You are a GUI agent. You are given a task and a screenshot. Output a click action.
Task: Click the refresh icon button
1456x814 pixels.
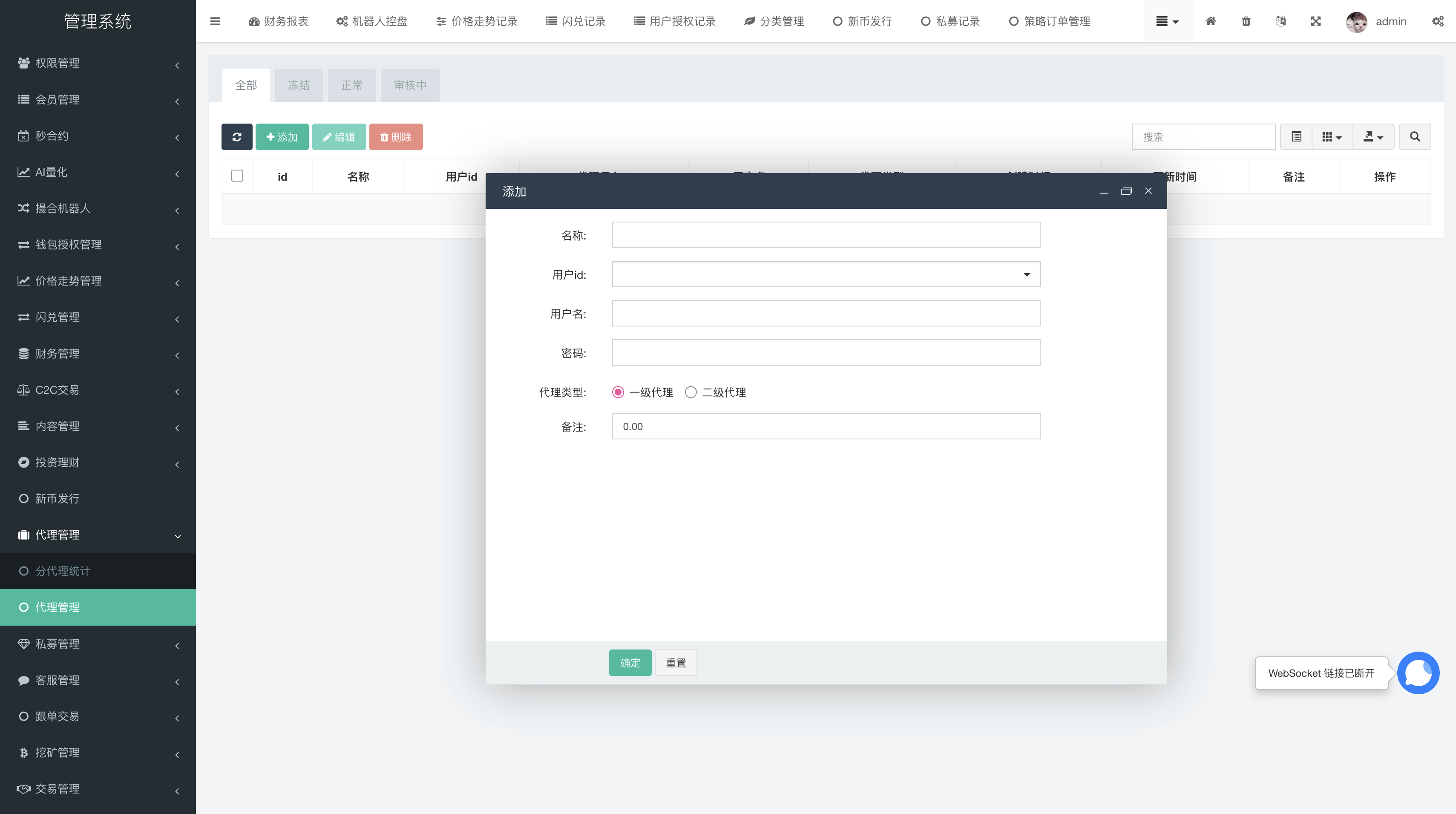[x=237, y=137]
